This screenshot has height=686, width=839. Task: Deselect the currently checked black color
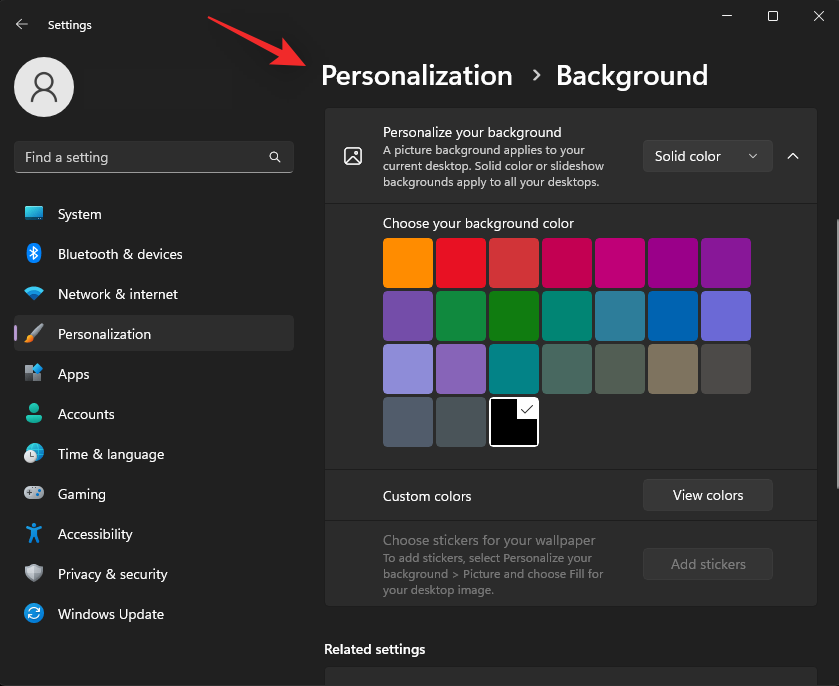(513, 422)
